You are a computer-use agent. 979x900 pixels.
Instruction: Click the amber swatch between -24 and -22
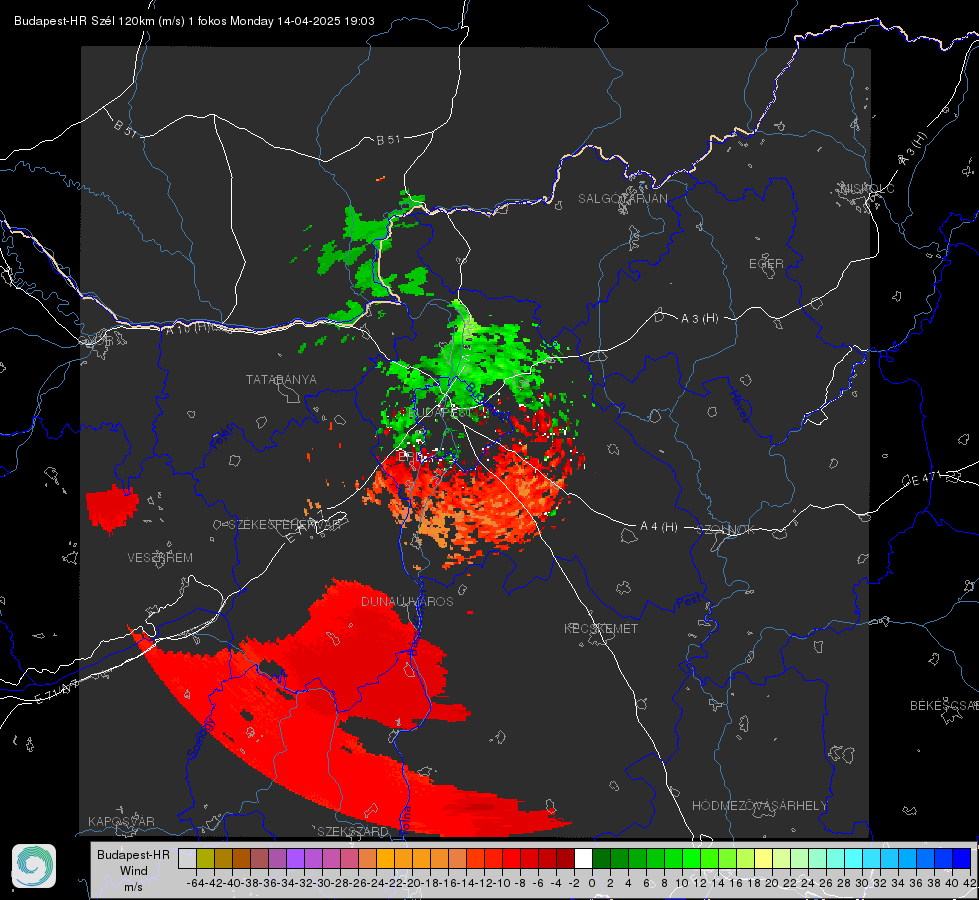coord(385,859)
